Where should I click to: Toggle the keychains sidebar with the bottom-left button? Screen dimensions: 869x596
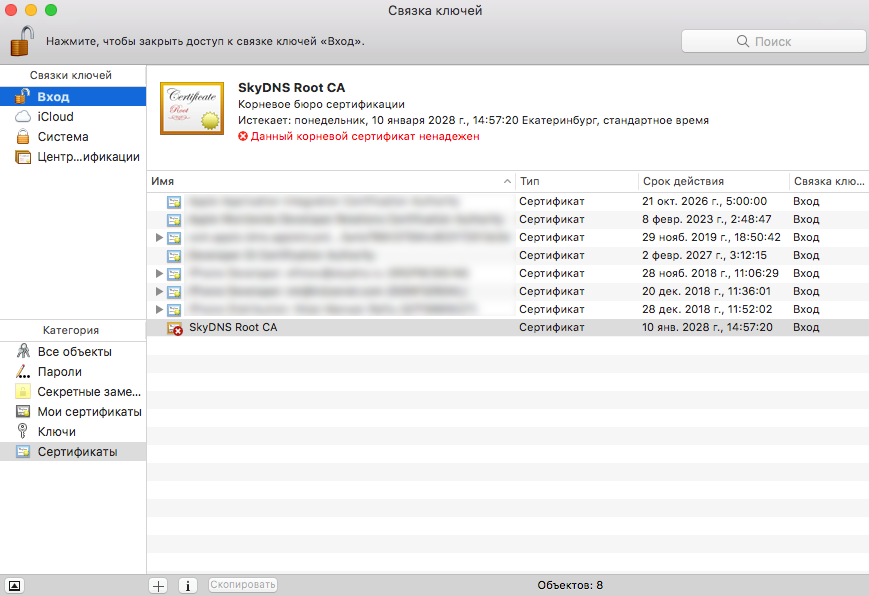click(x=14, y=585)
